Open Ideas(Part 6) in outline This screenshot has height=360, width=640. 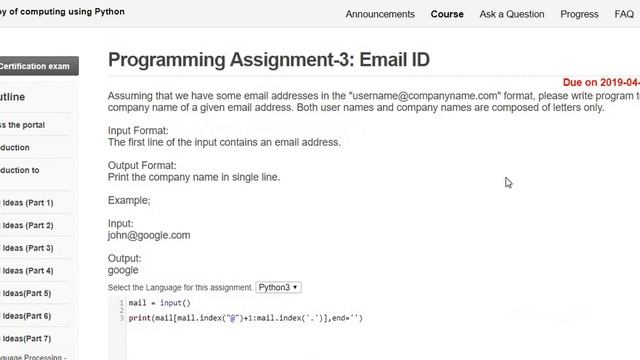[27, 316]
